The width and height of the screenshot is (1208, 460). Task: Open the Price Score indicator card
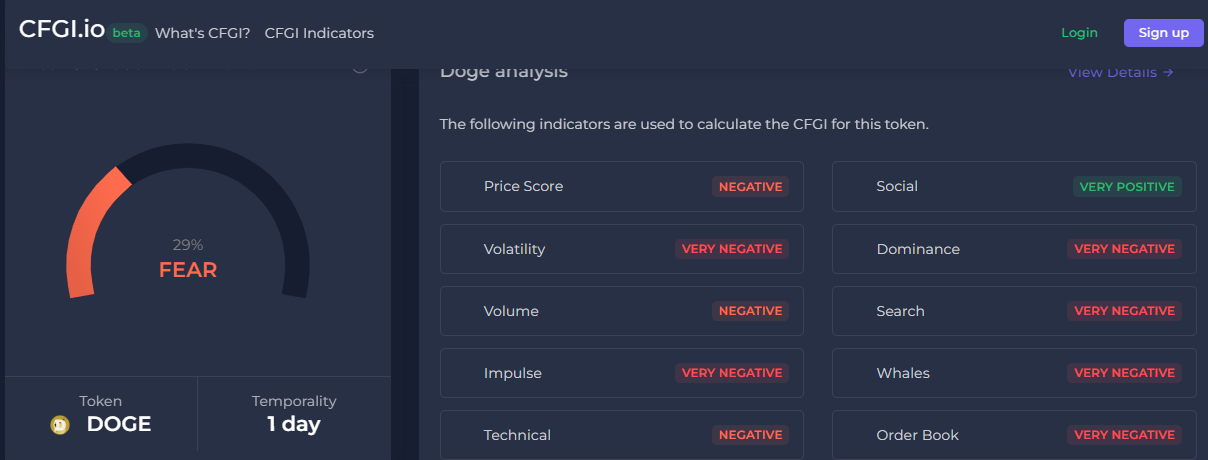[621, 187]
